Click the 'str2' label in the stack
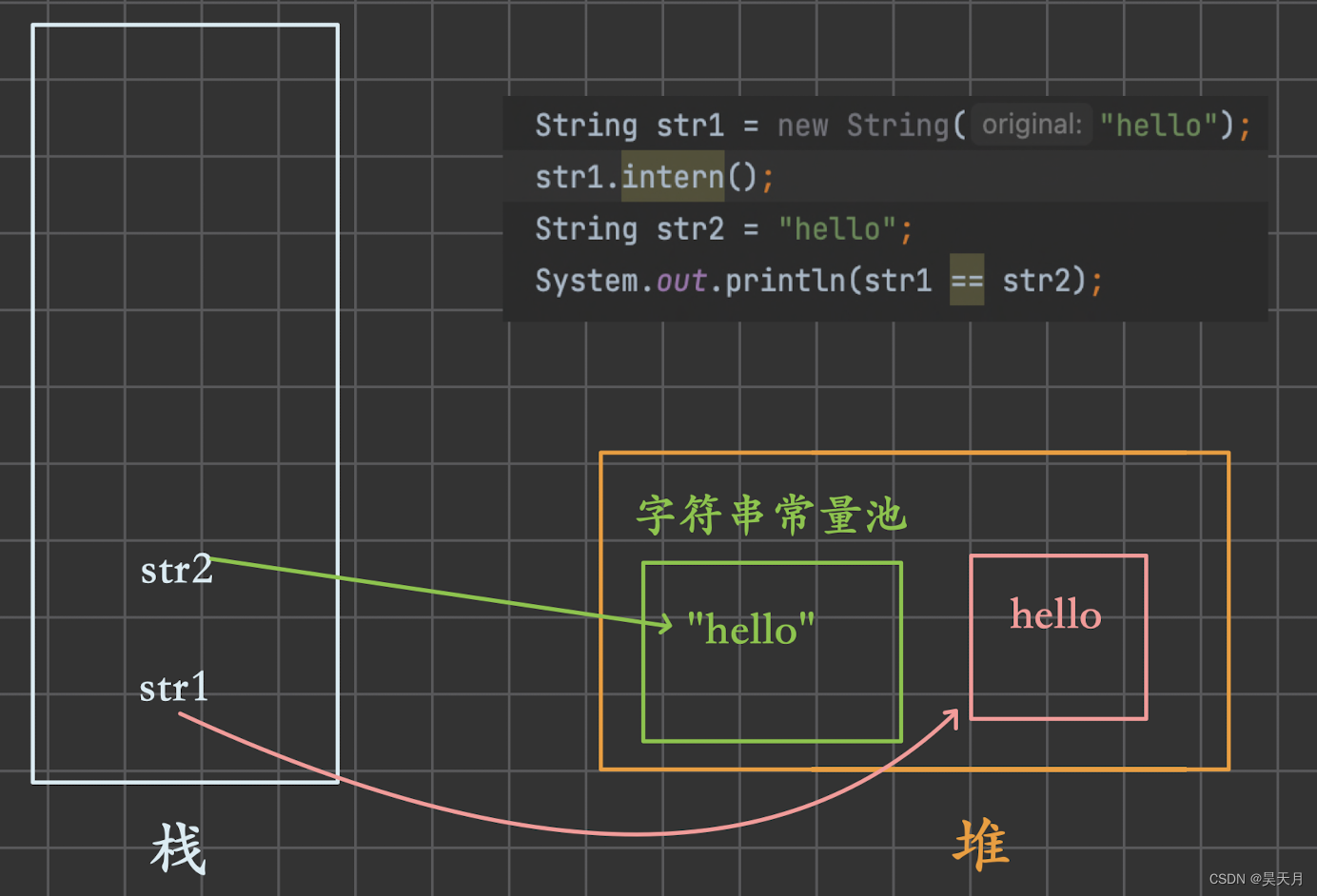The width and height of the screenshot is (1317, 896). pyautogui.click(x=177, y=570)
